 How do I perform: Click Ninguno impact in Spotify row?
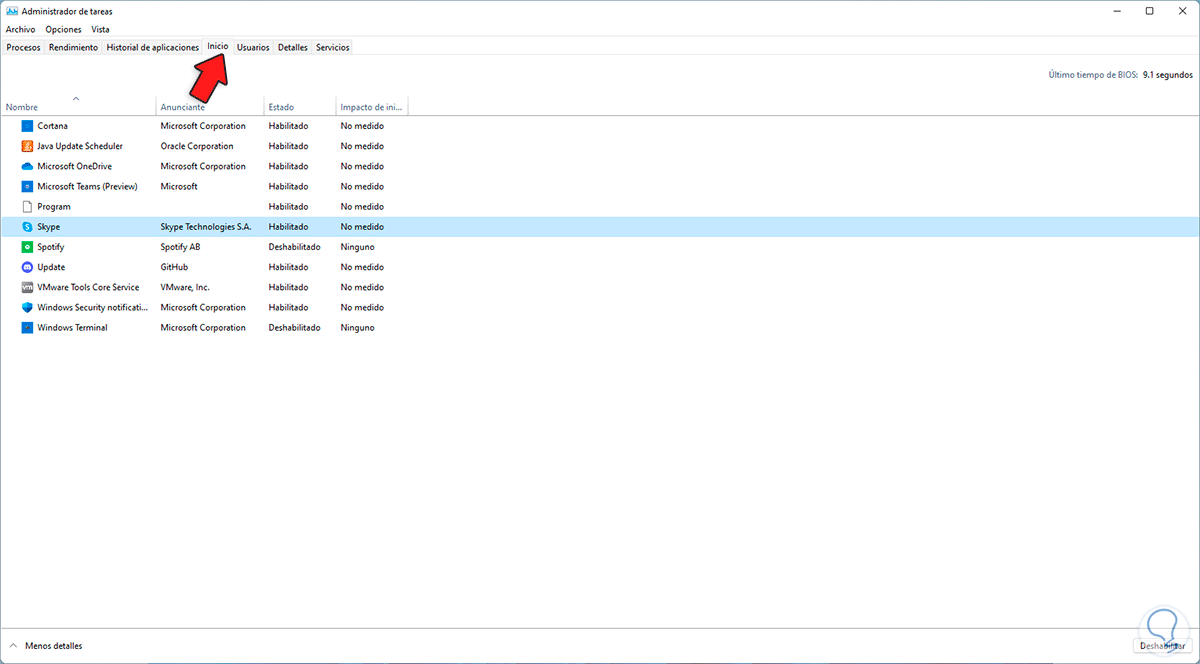pyautogui.click(x=357, y=247)
